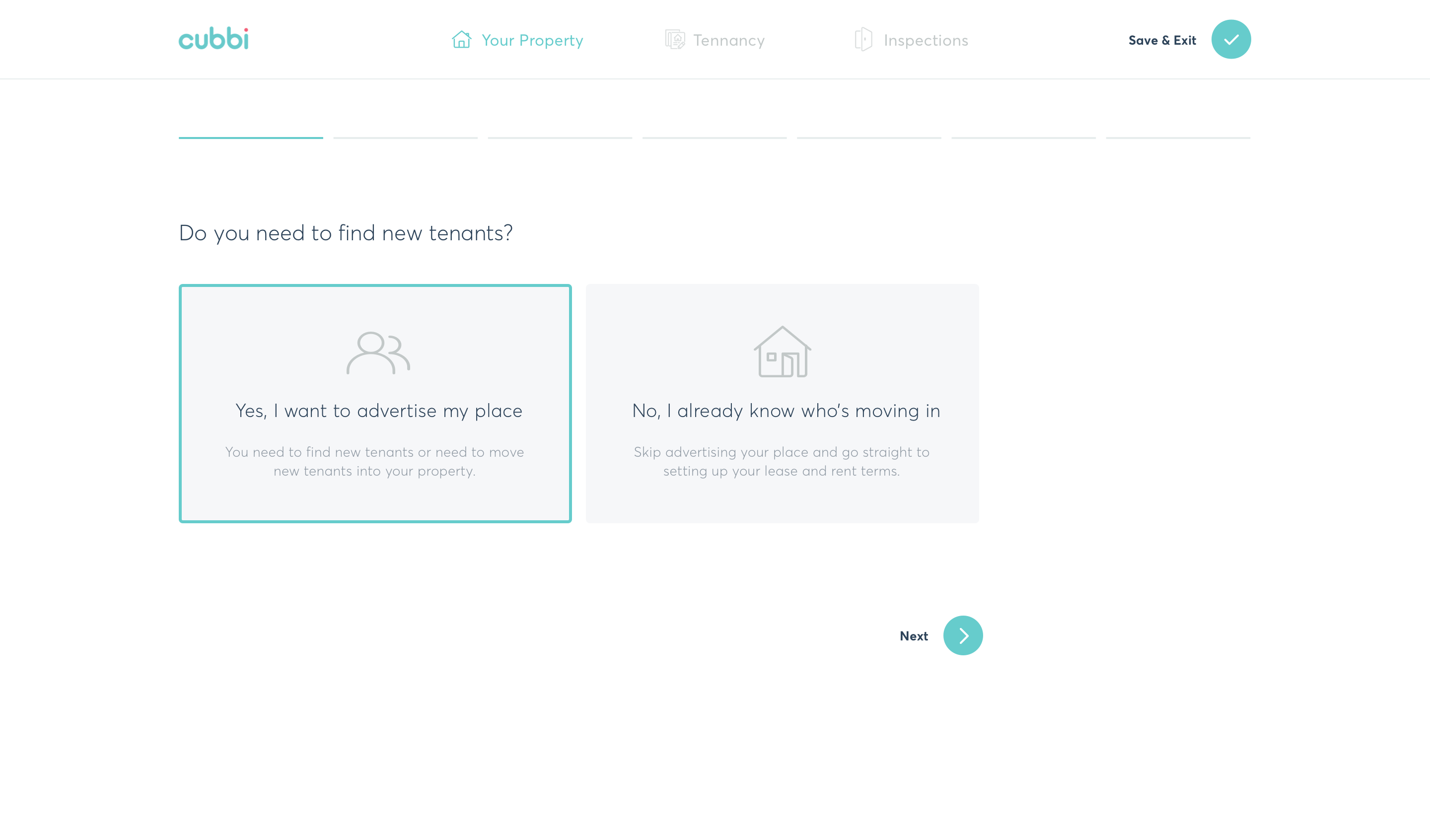Click the house icon in the No card
The image size is (1430, 840).
tap(783, 351)
